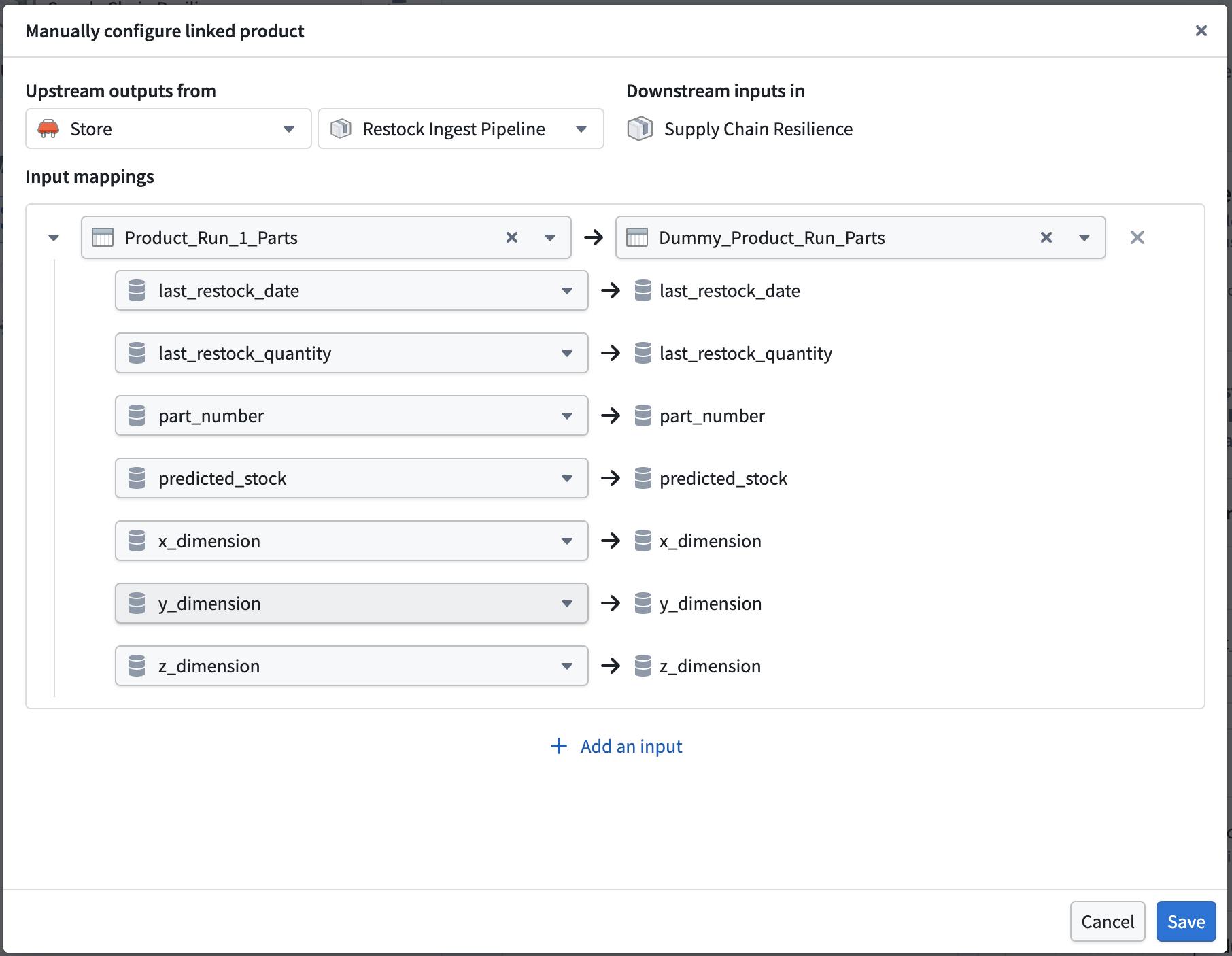Open the y_dimension column dropdown
The height and width of the screenshot is (956, 1232).
point(352,603)
